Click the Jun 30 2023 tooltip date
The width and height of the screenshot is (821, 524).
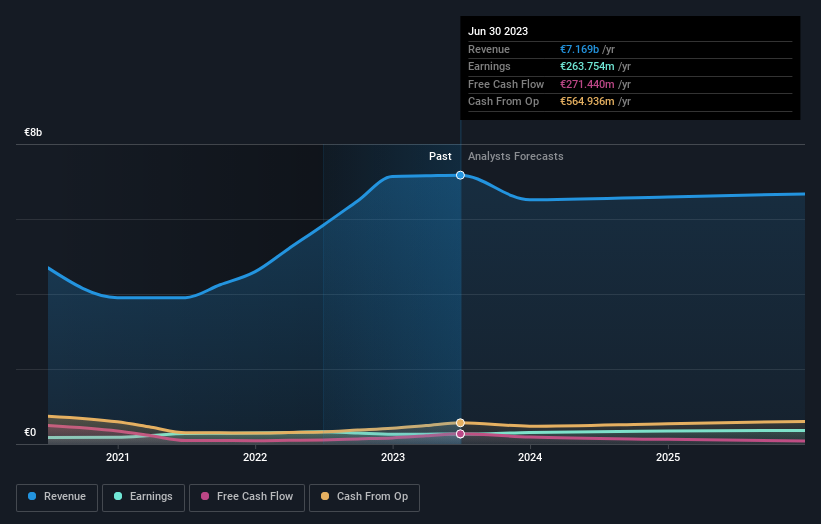coord(498,31)
